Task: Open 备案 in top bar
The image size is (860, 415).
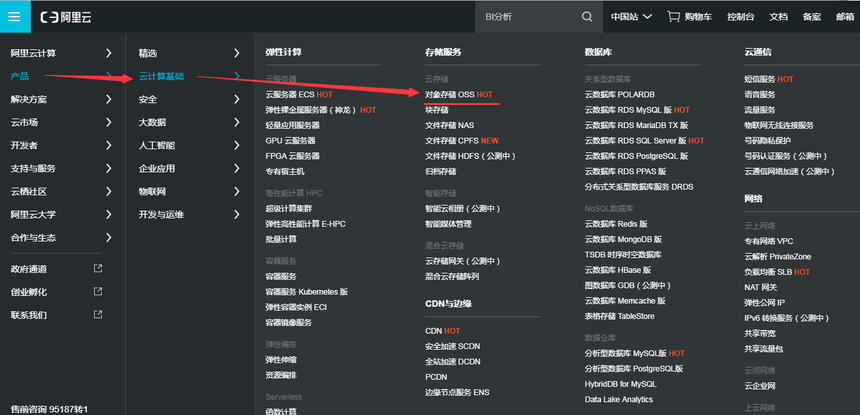Action: 812,17
